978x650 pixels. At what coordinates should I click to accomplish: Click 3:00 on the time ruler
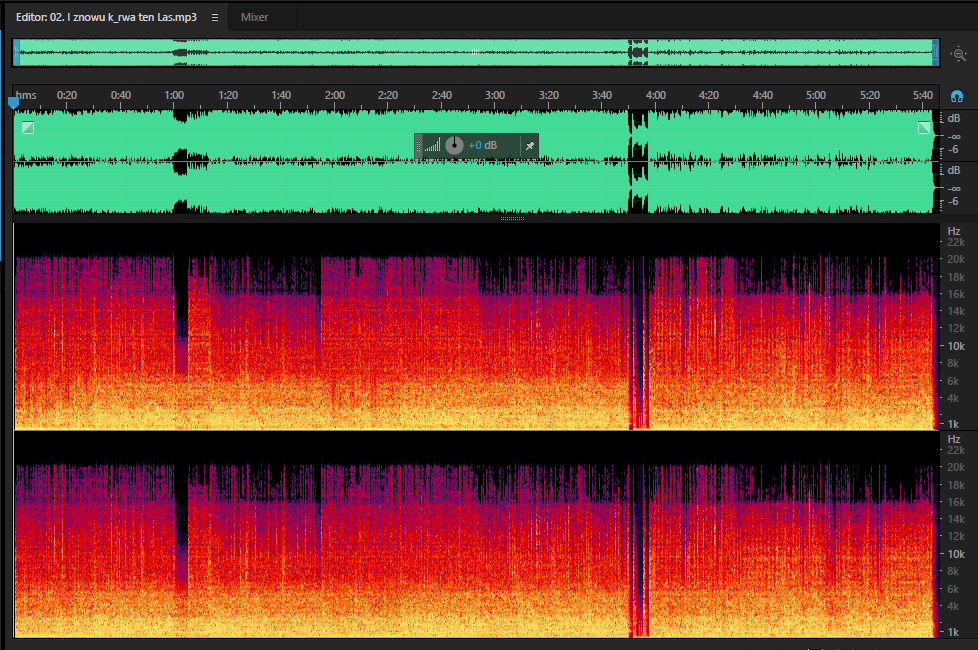(495, 95)
